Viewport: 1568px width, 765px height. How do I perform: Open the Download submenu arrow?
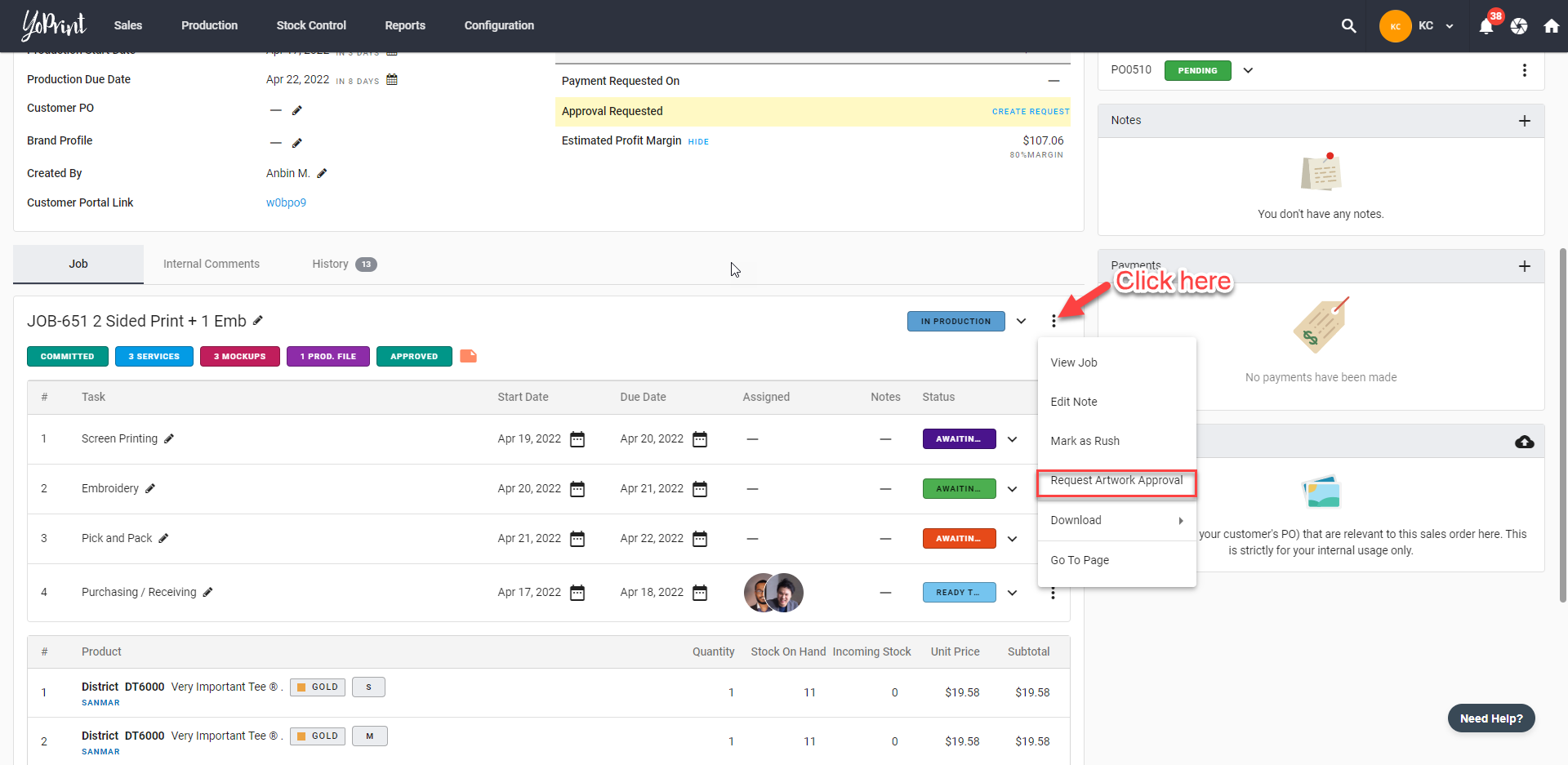pyautogui.click(x=1182, y=520)
